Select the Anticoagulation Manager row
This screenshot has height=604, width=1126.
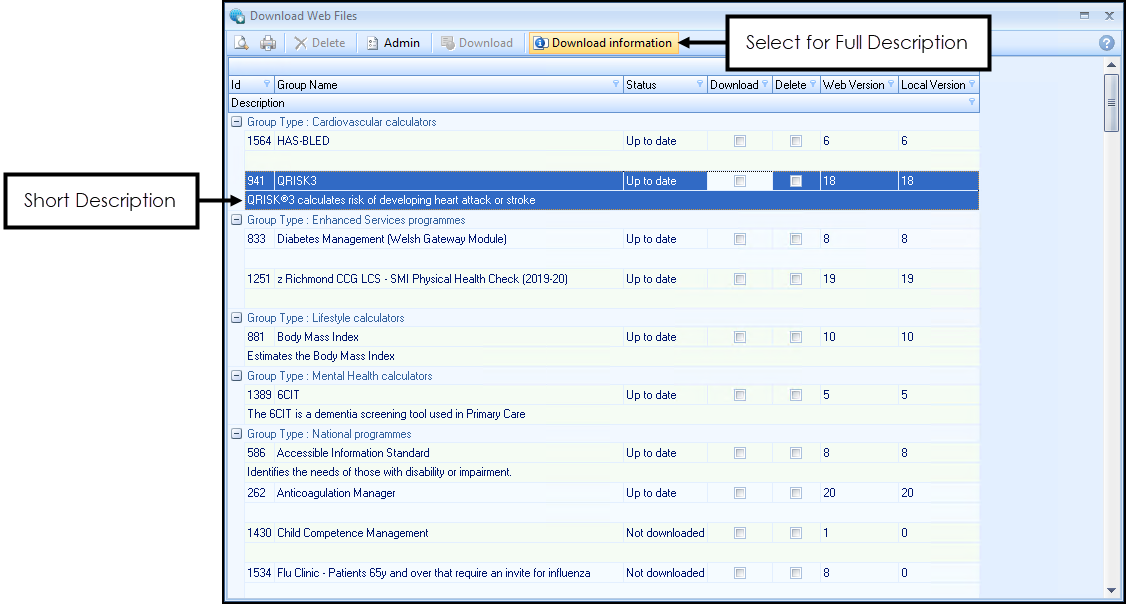pos(336,493)
